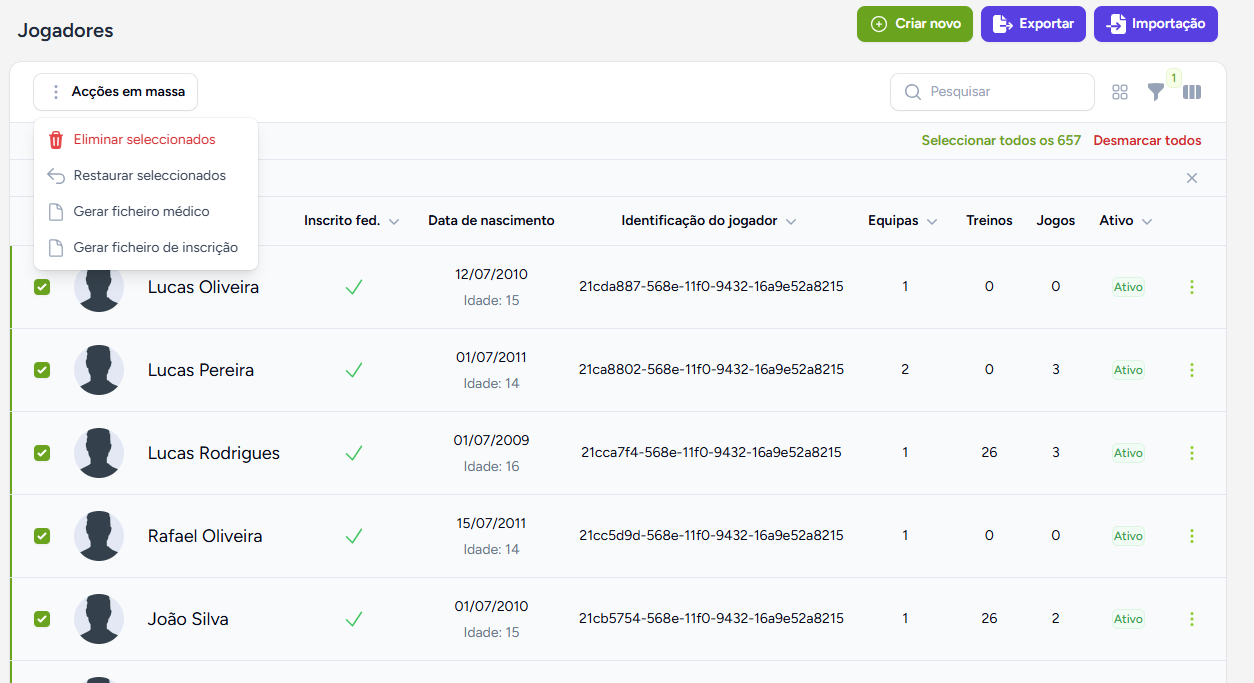1254x683 pixels.
Task: Click João Silva's avatar picture
Action: click(x=99, y=619)
